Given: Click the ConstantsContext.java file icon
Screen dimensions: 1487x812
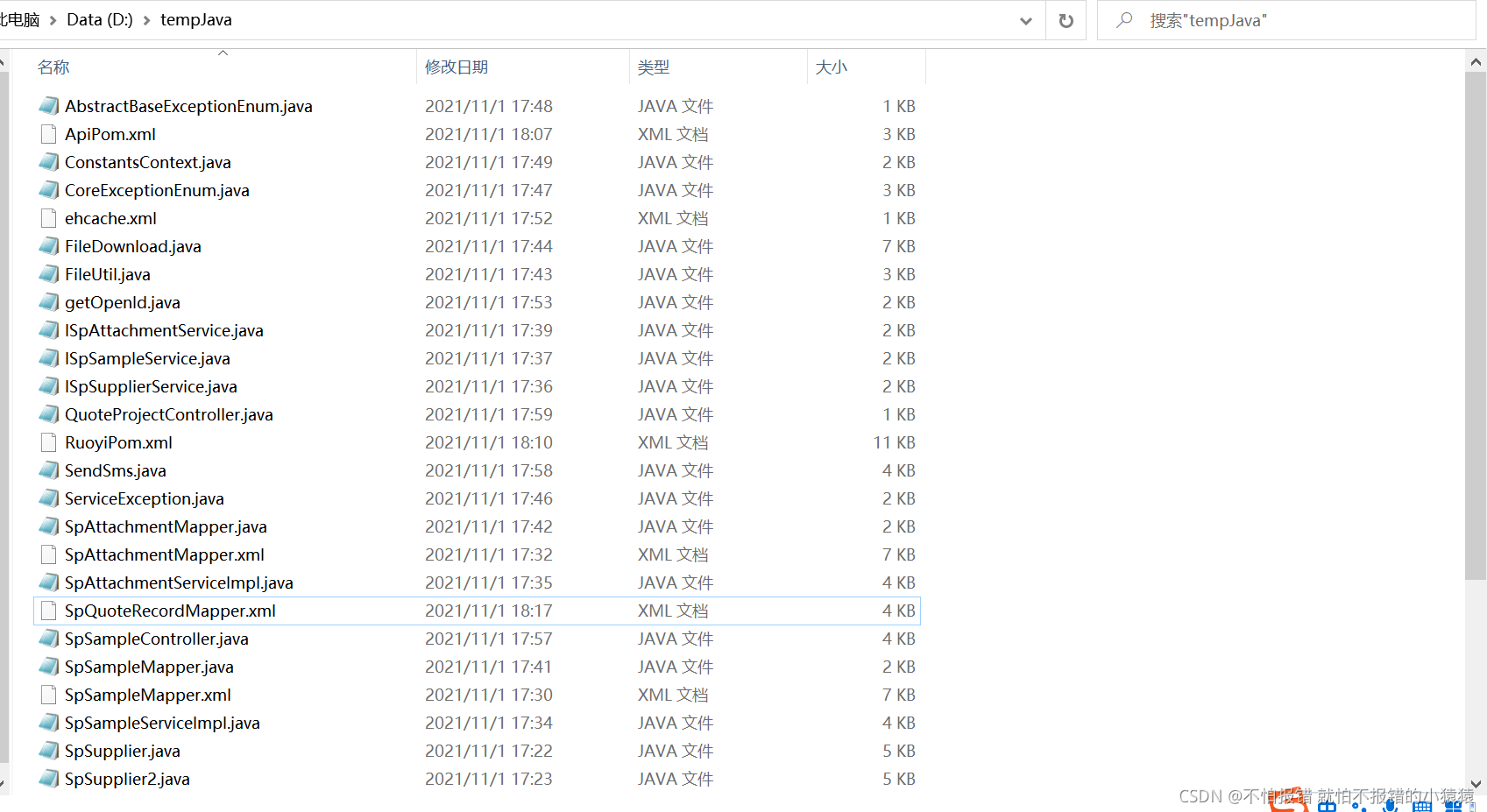Looking at the screenshot, I should pos(49,162).
